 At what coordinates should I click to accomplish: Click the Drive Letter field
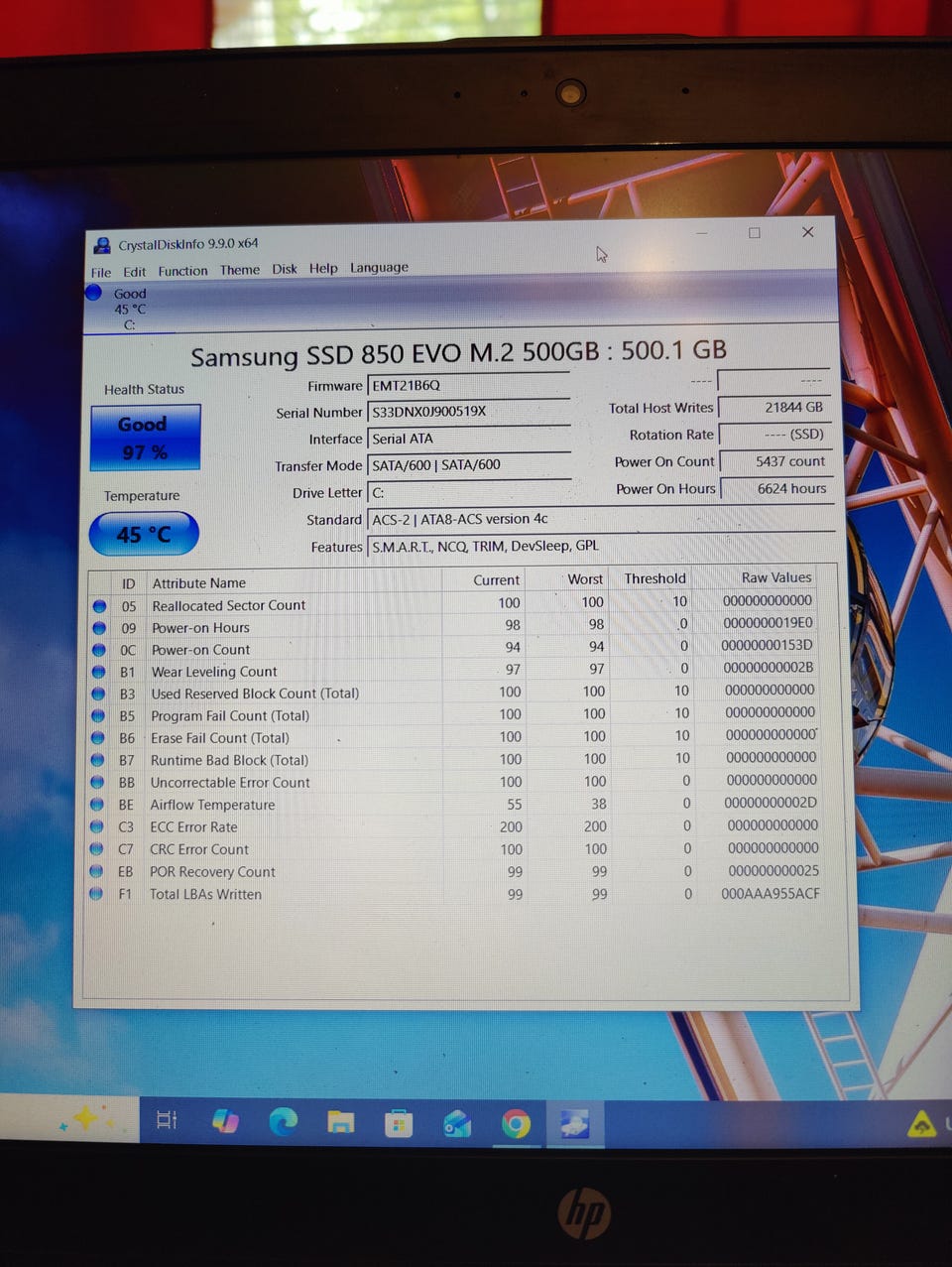click(468, 492)
